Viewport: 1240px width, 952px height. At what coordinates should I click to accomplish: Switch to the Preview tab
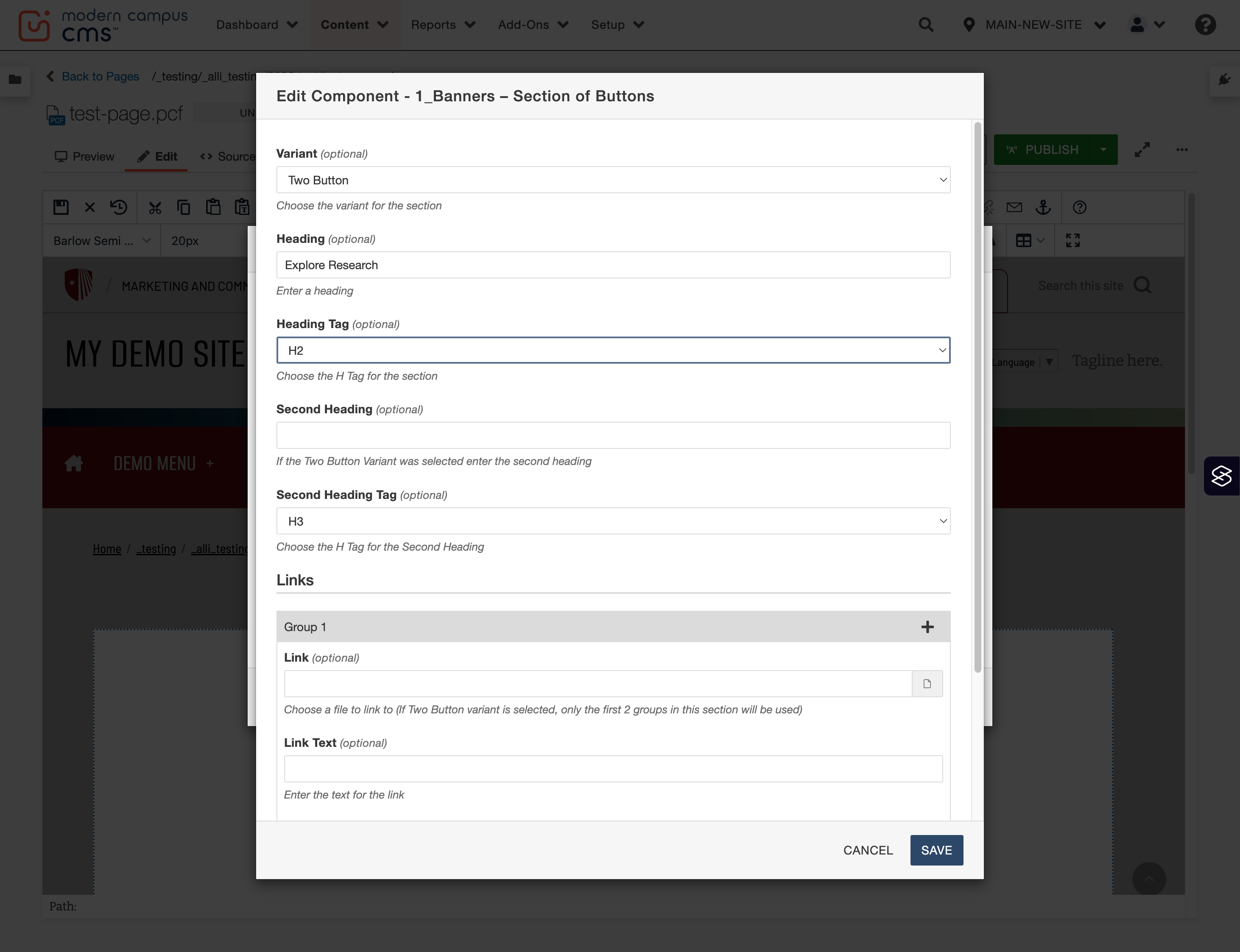[x=84, y=156]
